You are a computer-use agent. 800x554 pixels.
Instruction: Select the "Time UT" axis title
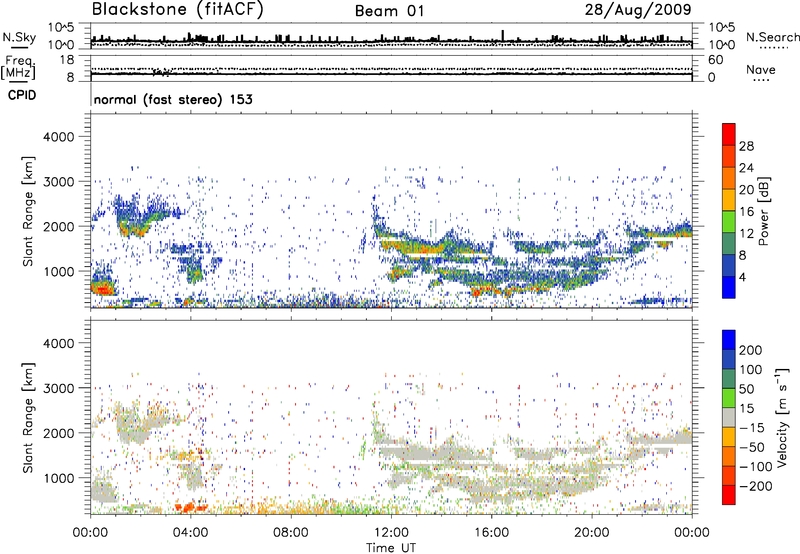391,548
